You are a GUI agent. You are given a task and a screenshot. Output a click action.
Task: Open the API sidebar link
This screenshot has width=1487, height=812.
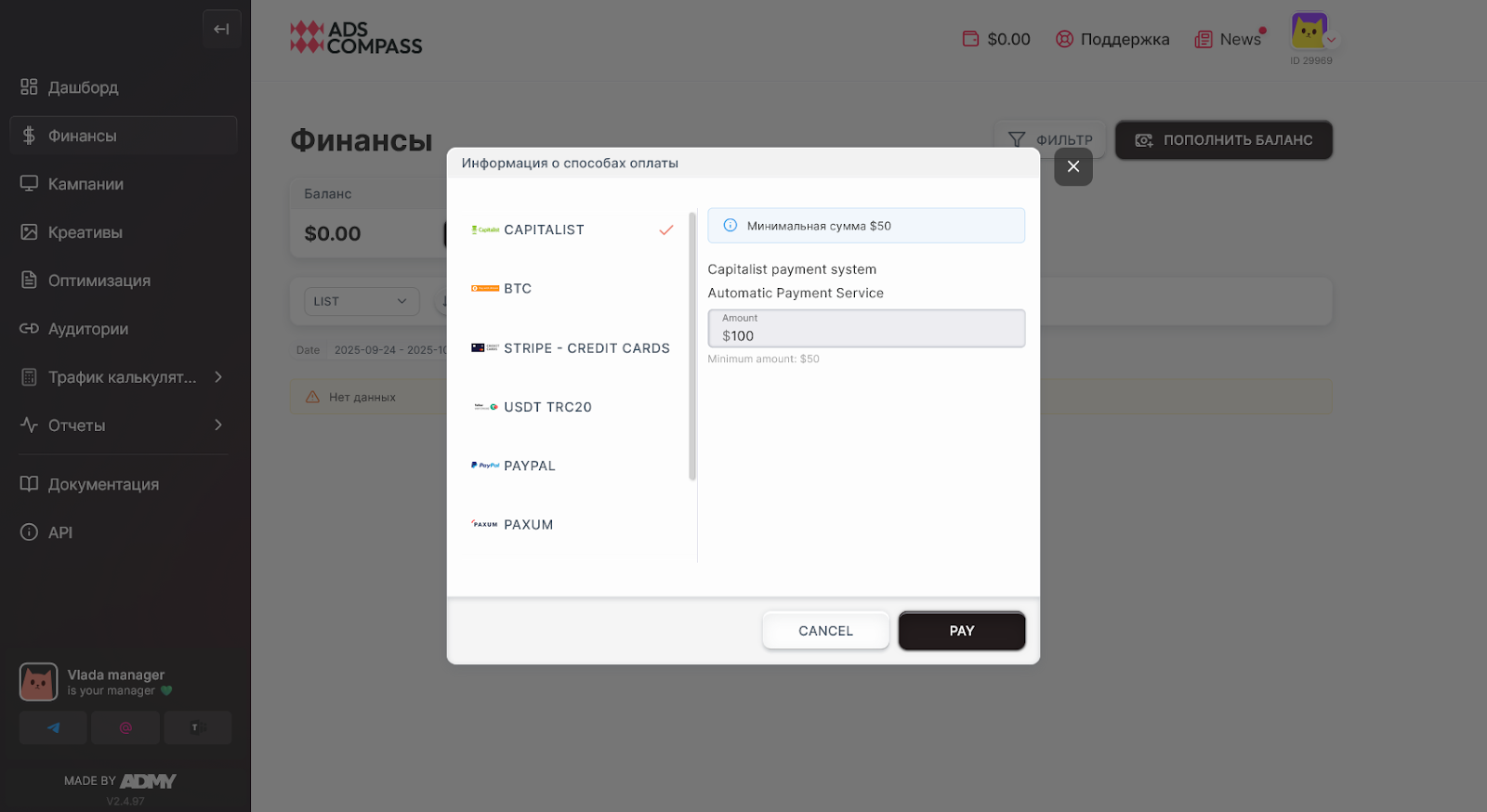click(x=123, y=532)
